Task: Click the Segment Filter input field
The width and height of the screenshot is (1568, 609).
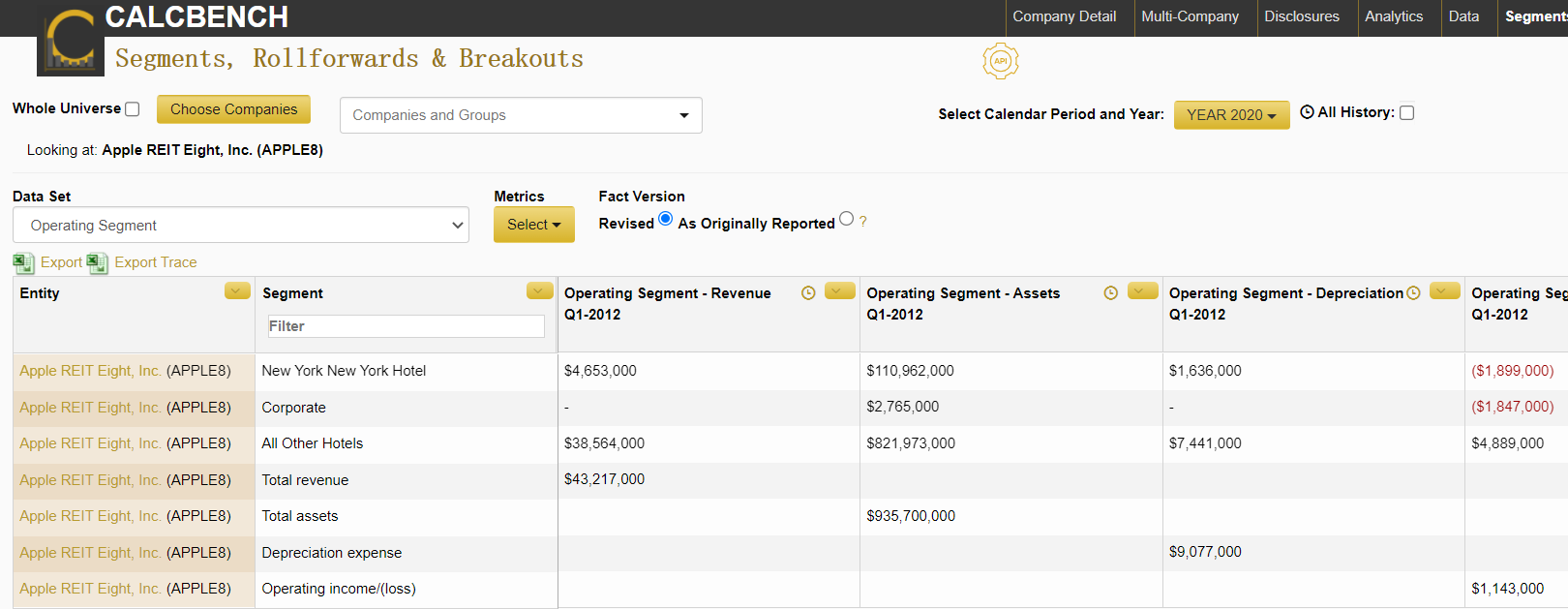Action: 406,326
